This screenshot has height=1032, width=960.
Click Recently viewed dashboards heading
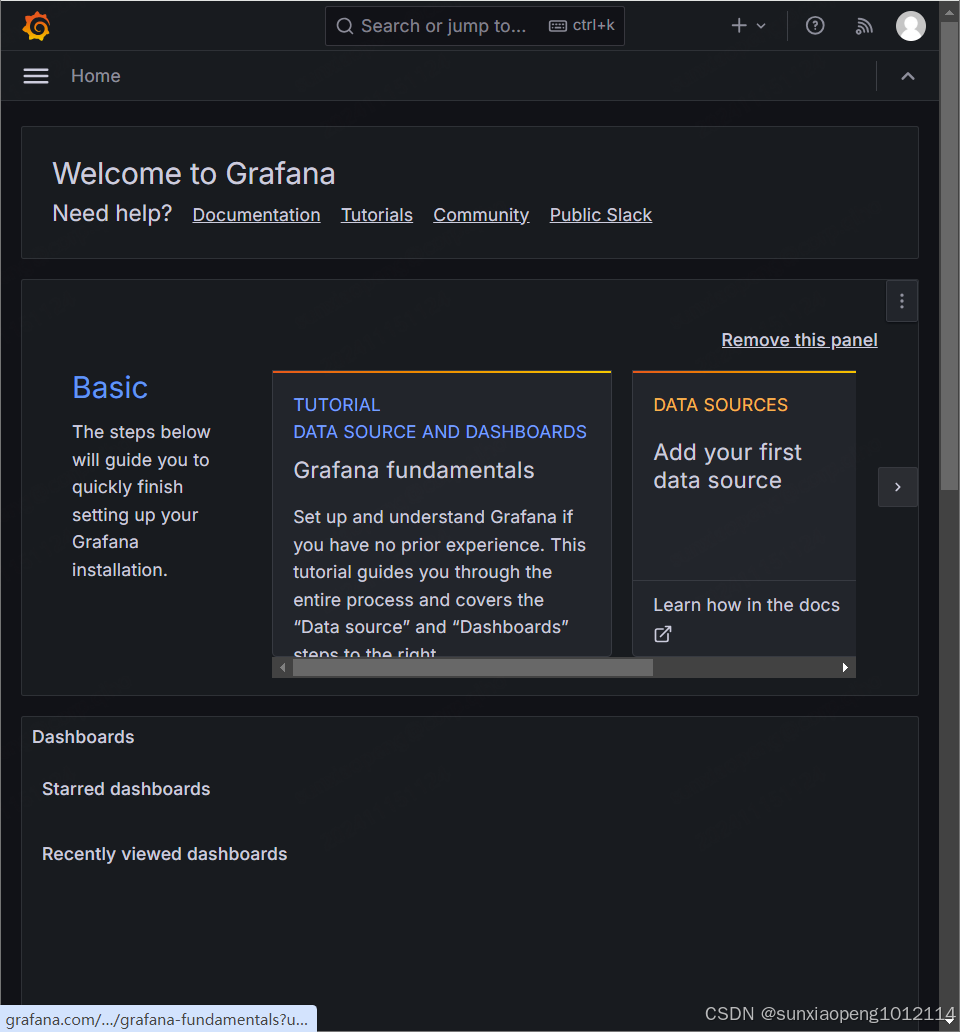[x=164, y=854]
